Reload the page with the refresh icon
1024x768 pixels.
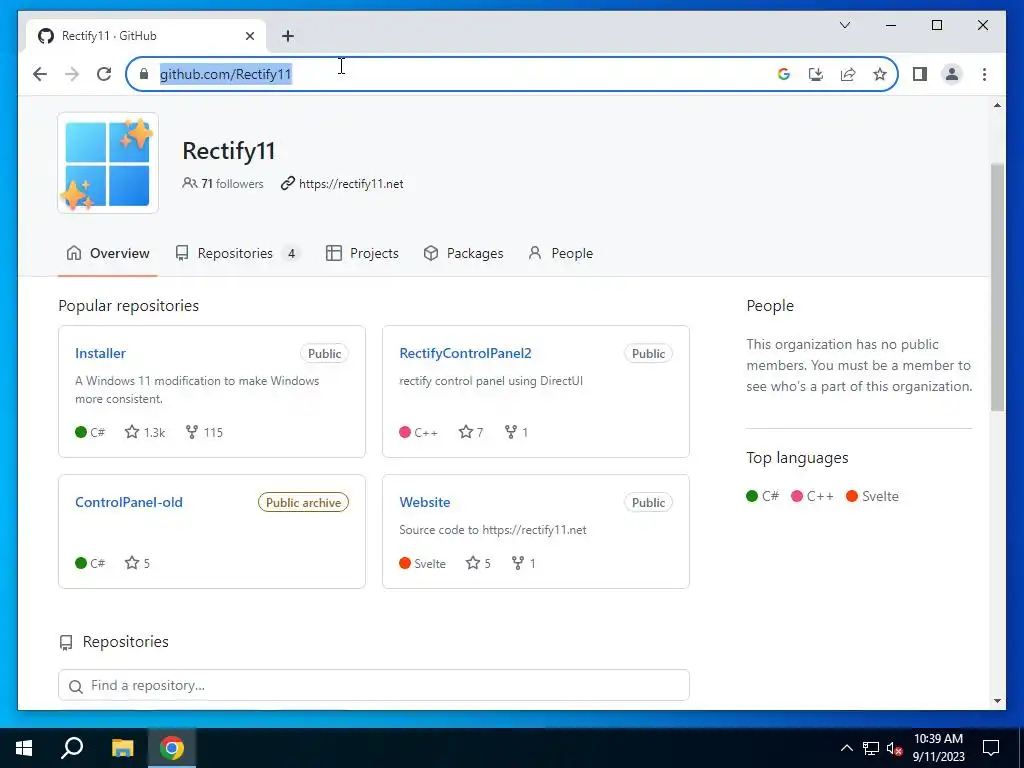104,74
